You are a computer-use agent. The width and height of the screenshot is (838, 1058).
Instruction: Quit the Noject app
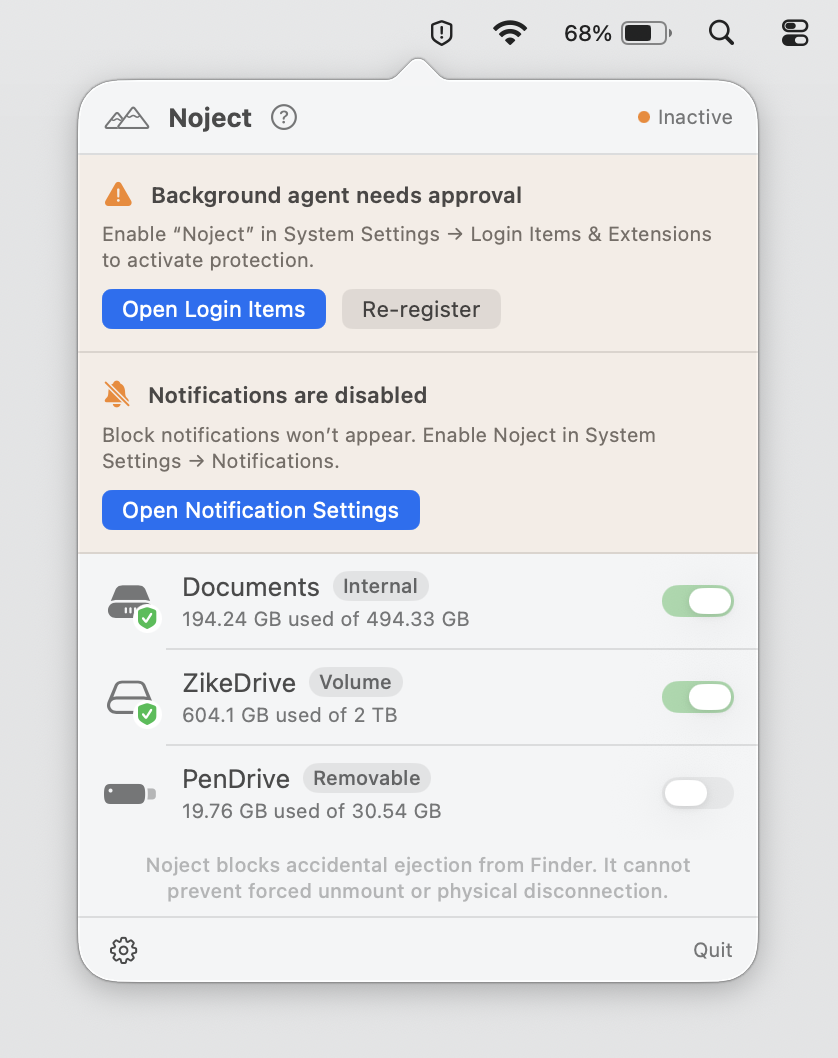(713, 950)
